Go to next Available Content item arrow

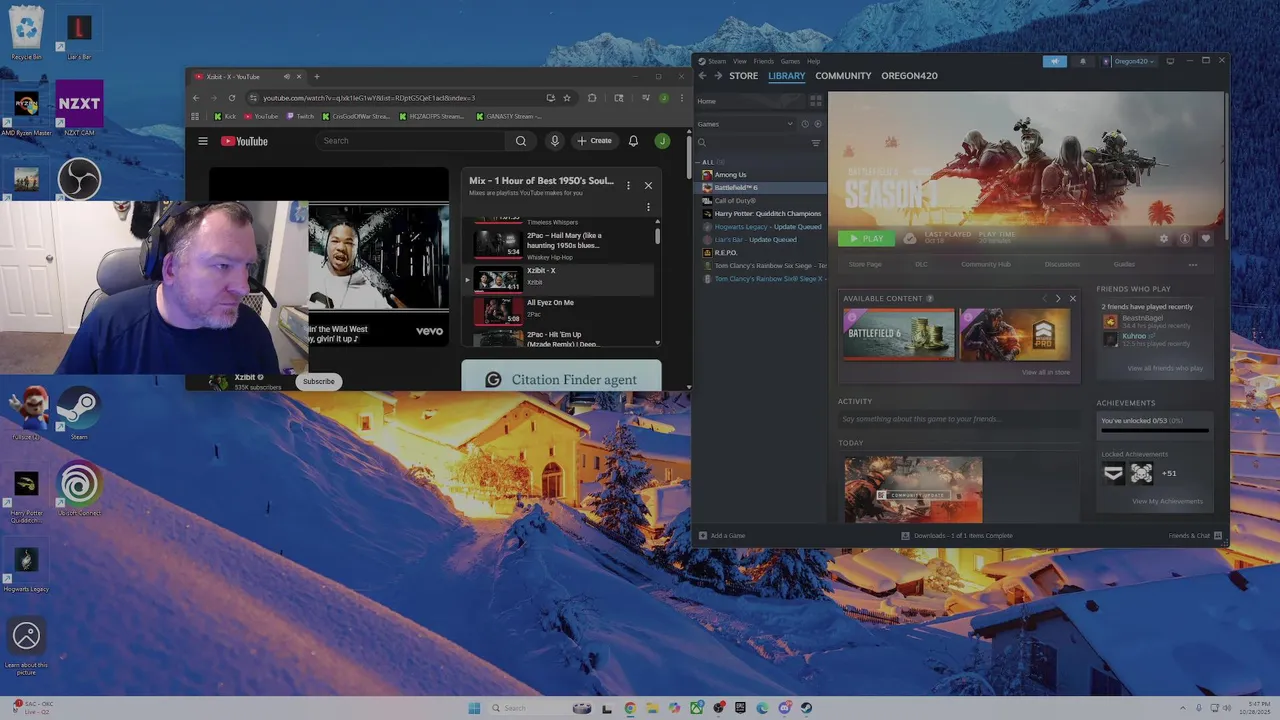pyautogui.click(x=1058, y=298)
